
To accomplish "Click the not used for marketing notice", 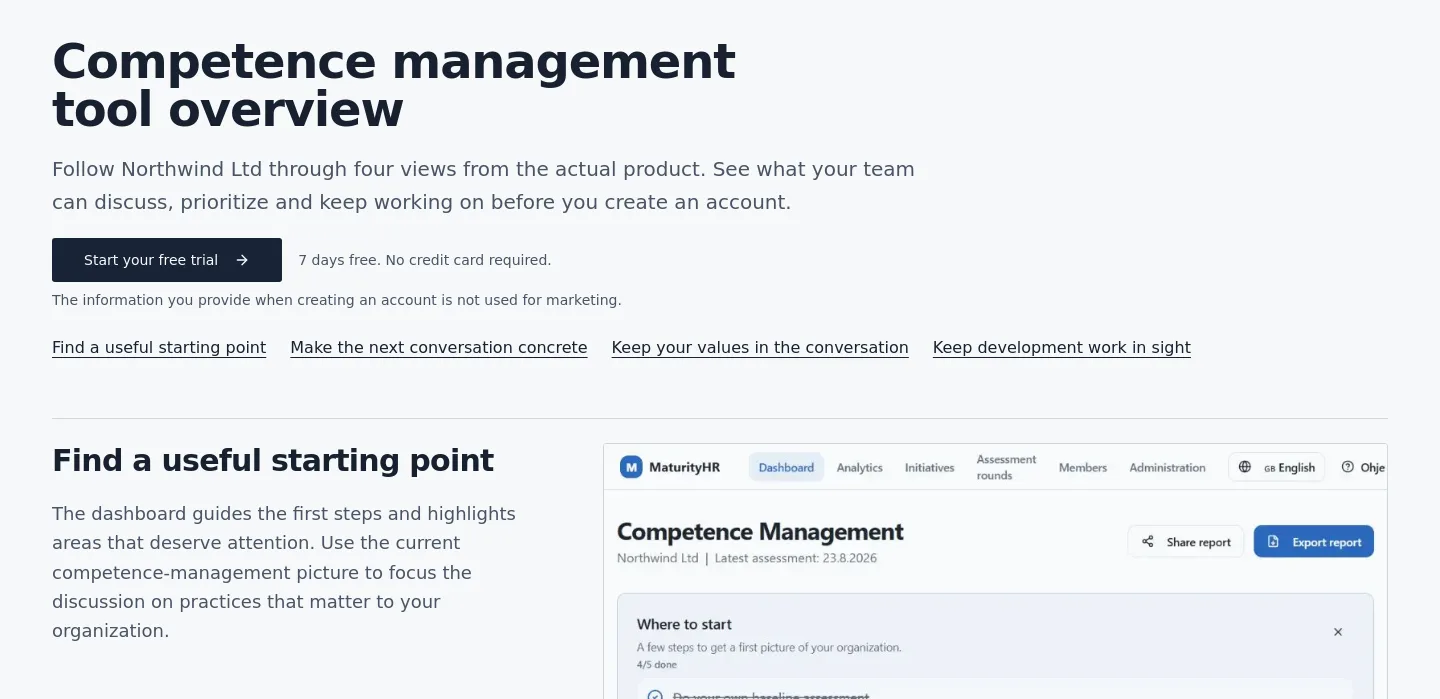I will pyautogui.click(x=337, y=300).
